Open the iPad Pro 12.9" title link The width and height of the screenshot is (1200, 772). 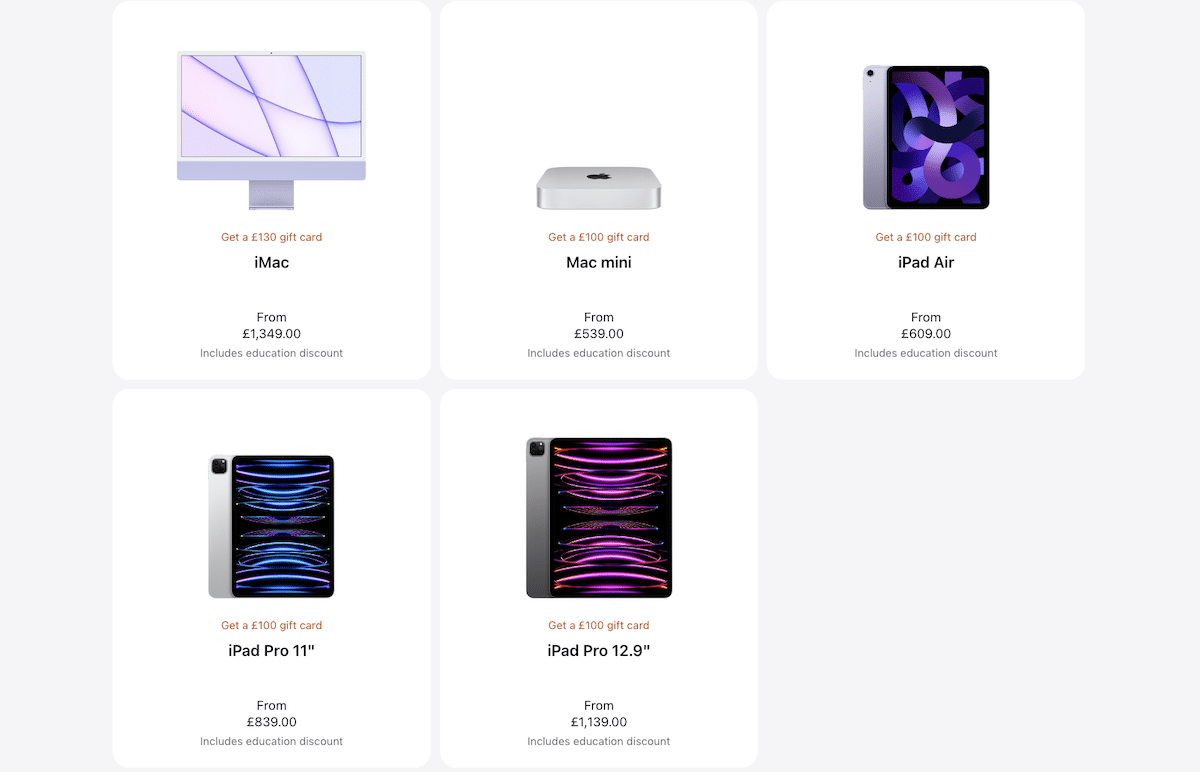click(599, 651)
